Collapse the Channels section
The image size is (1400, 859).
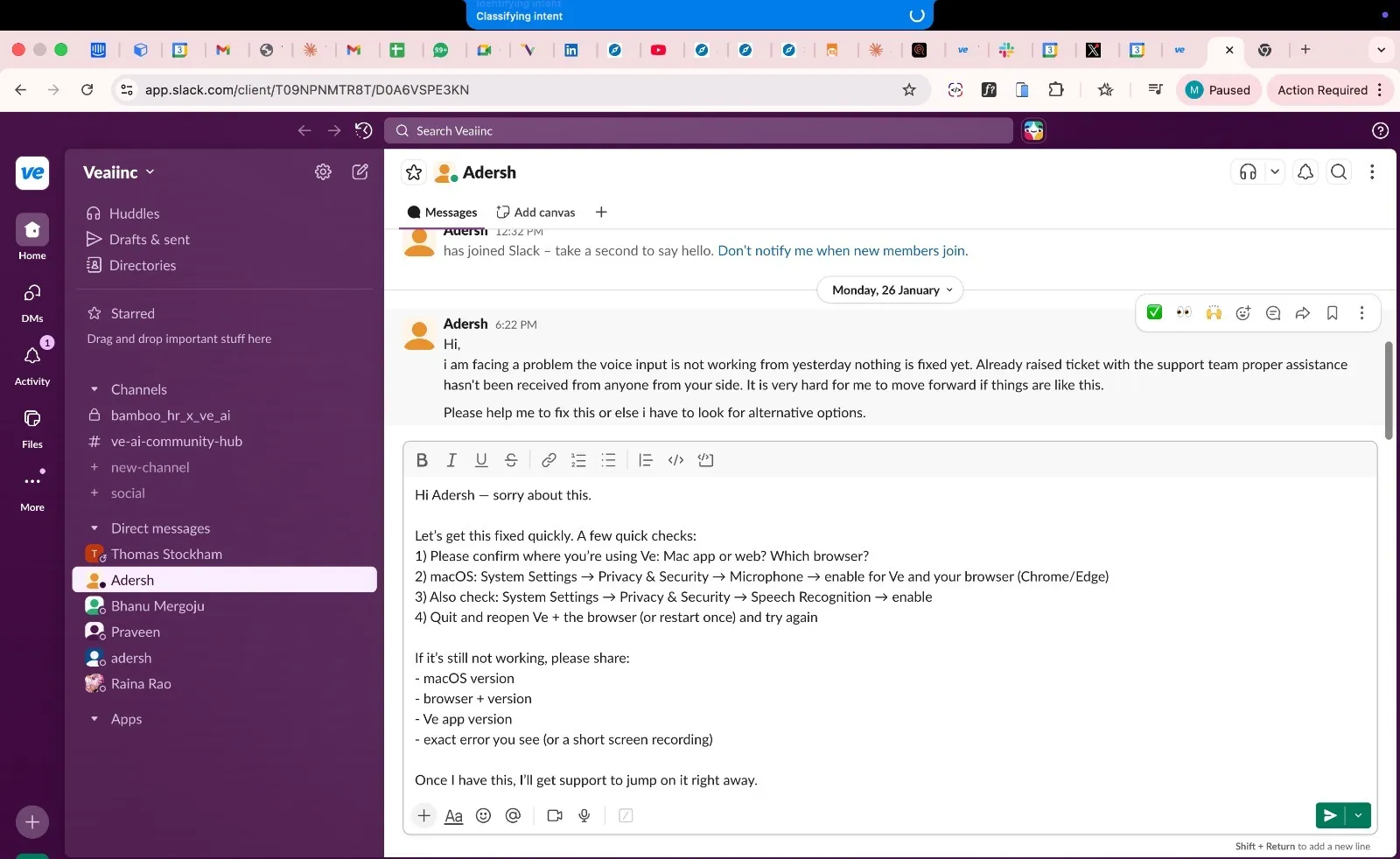click(x=94, y=389)
